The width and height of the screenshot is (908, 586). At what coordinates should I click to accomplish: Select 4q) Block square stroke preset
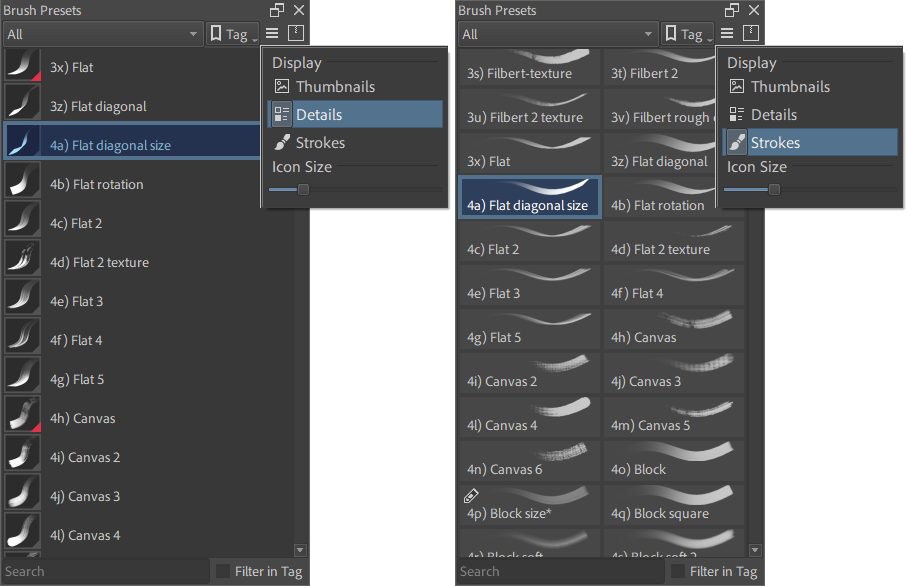click(x=673, y=505)
